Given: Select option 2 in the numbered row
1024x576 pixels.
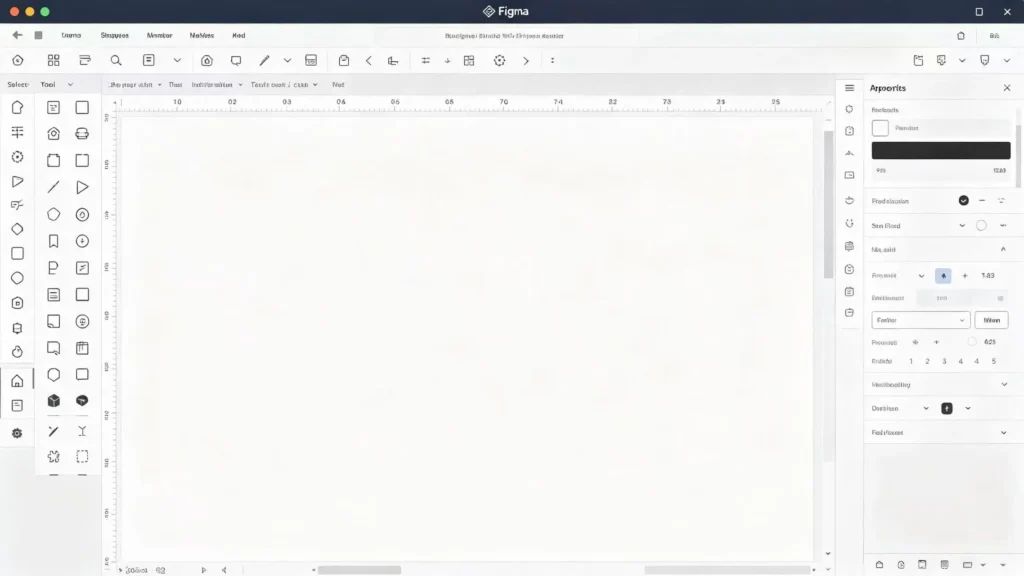Looking at the screenshot, I should coord(927,361).
